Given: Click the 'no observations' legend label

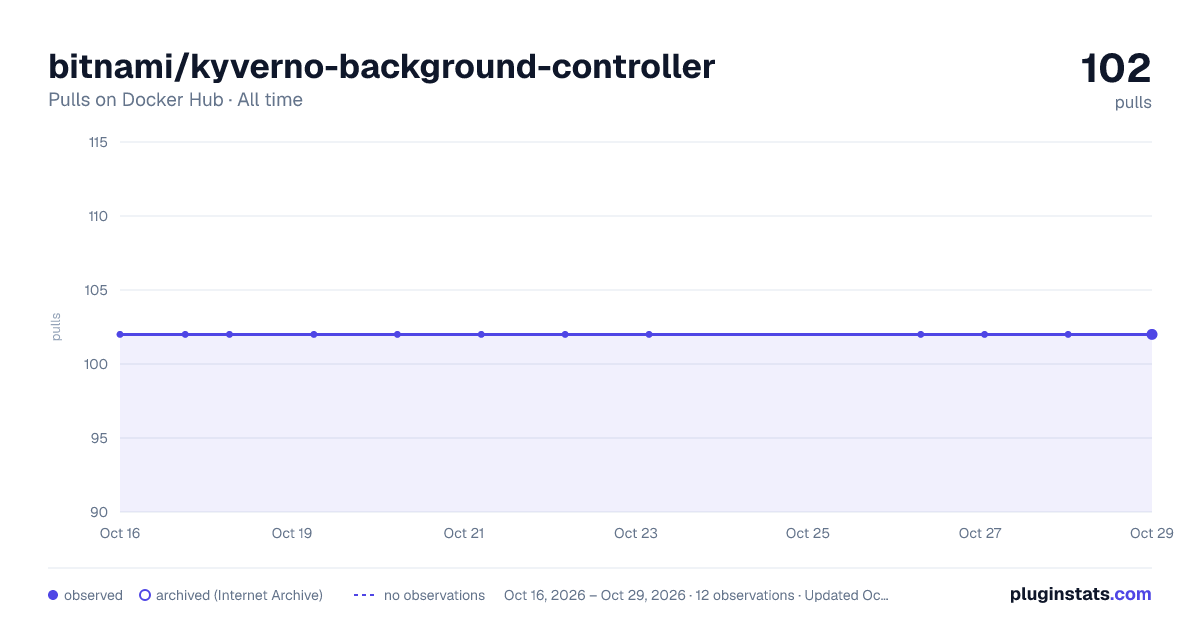Looking at the screenshot, I should 434,595.
